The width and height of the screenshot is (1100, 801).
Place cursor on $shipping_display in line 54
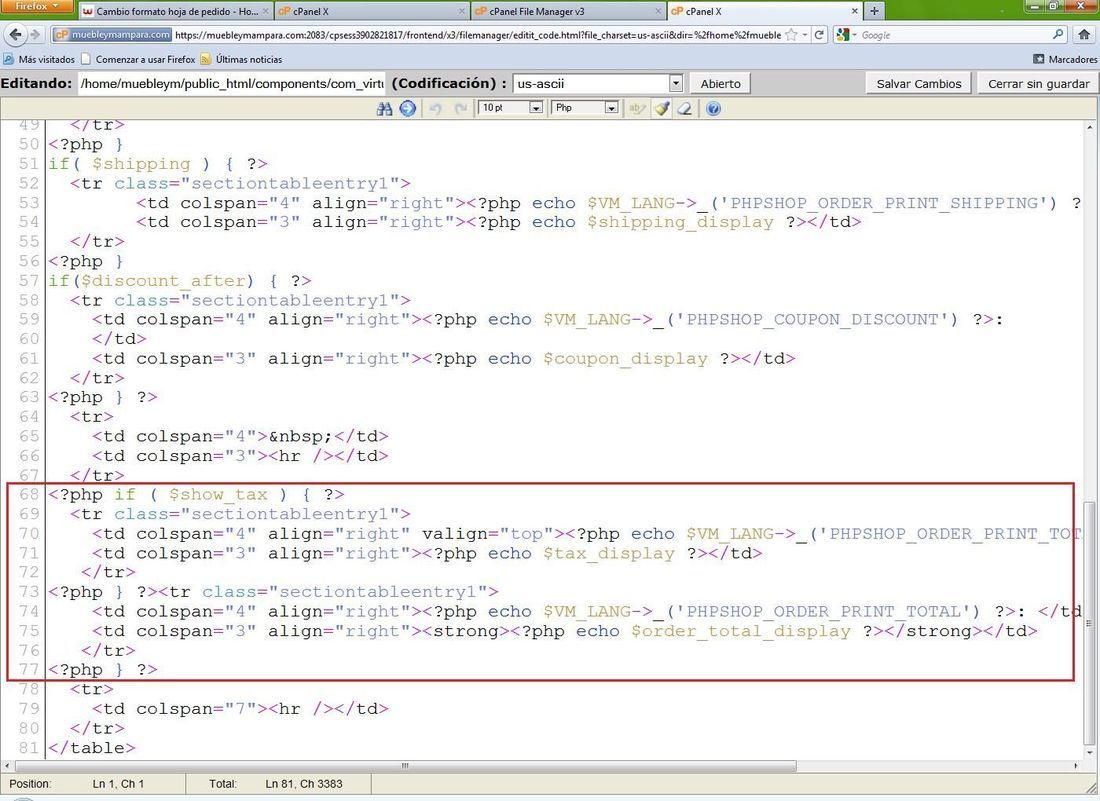tap(680, 222)
